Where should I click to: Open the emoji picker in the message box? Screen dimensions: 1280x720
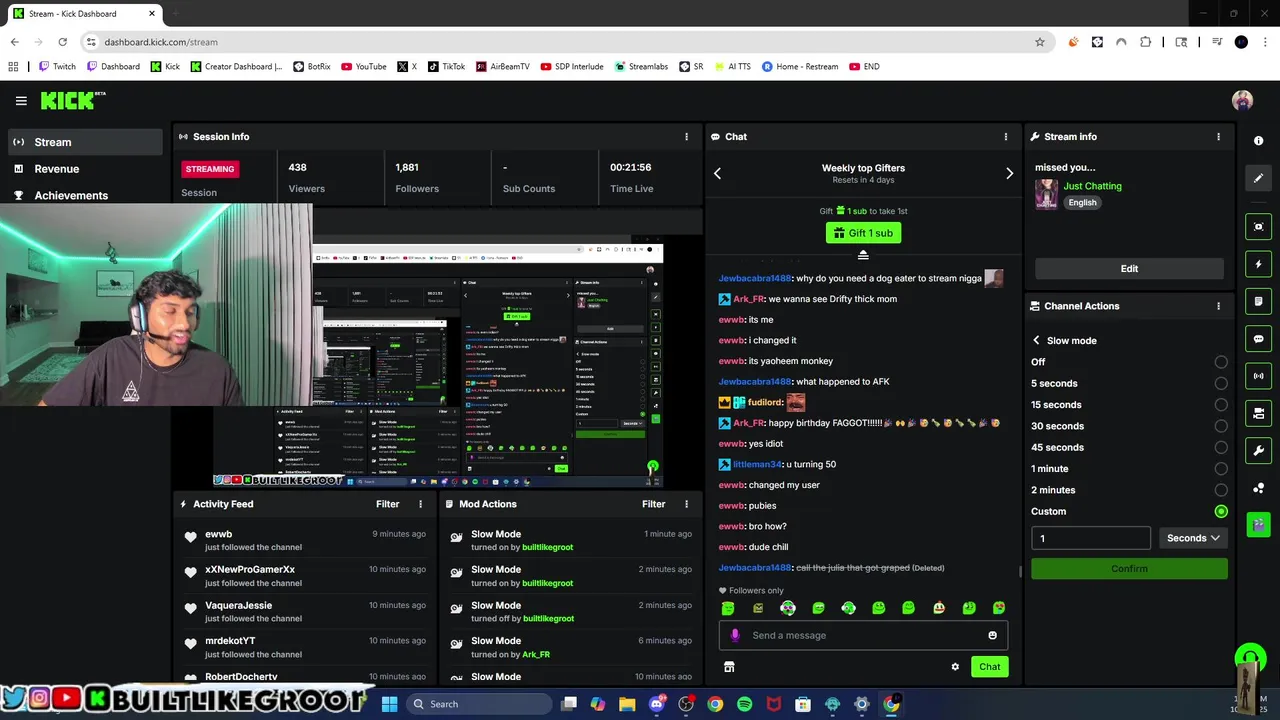(x=992, y=635)
